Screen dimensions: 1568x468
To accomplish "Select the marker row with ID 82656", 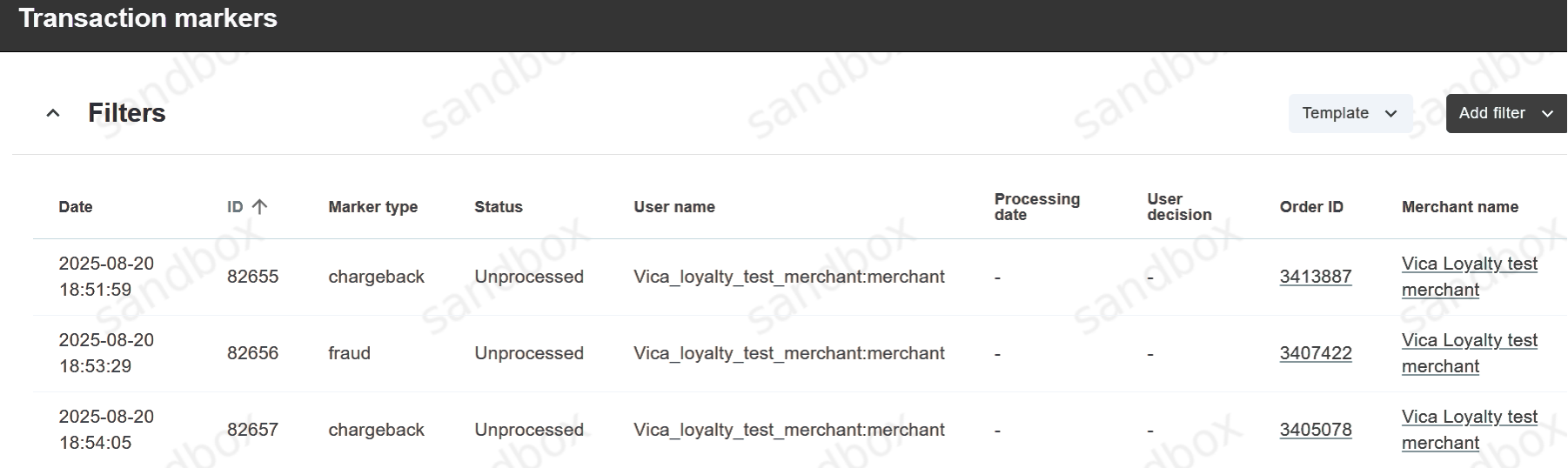I will point(252,353).
